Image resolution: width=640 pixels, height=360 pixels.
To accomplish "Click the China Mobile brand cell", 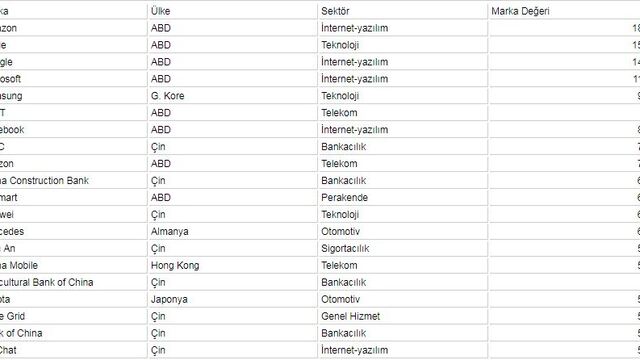I will pos(19,265).
